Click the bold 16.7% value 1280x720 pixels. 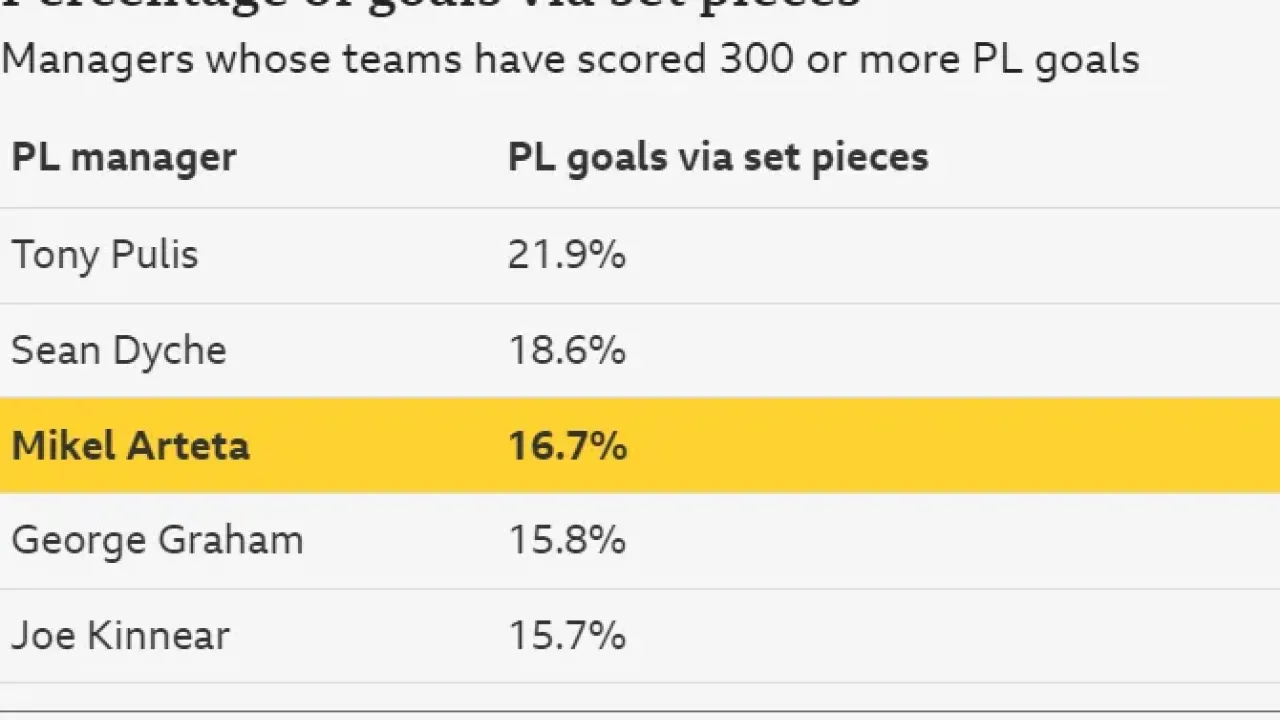coord(567,446)
